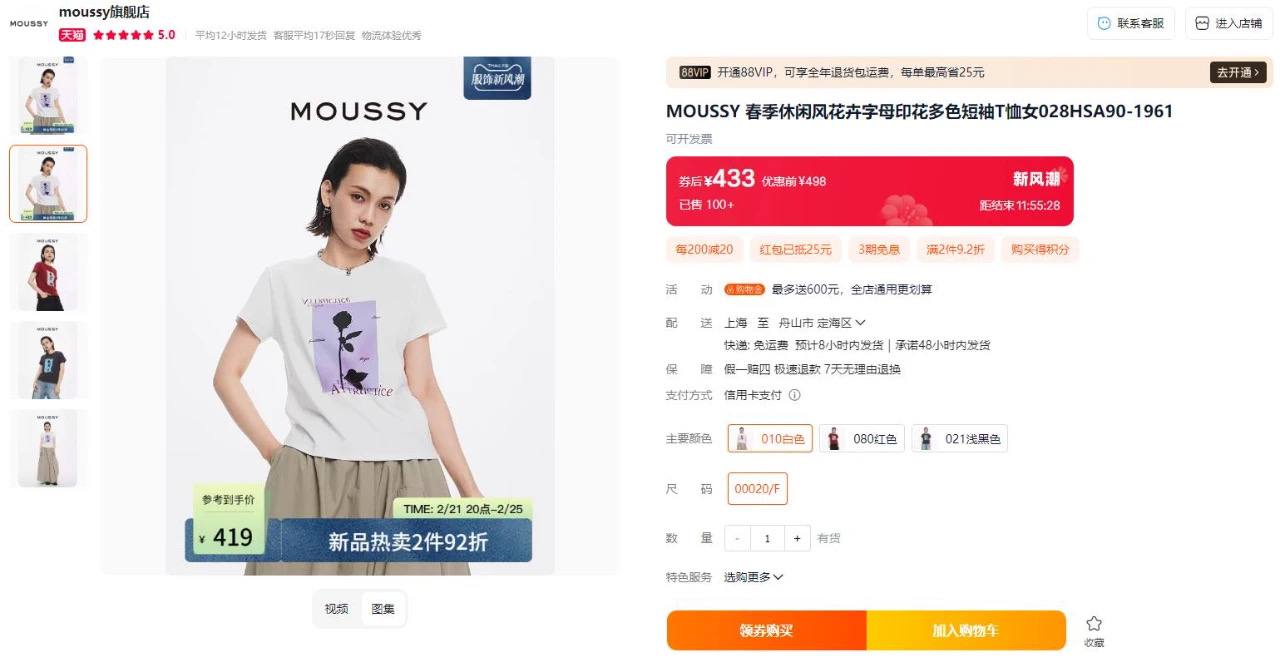Click the 领券购买 button
Image resolution: width=1280 pixels, height=661 pixels.
coord(767,631)
